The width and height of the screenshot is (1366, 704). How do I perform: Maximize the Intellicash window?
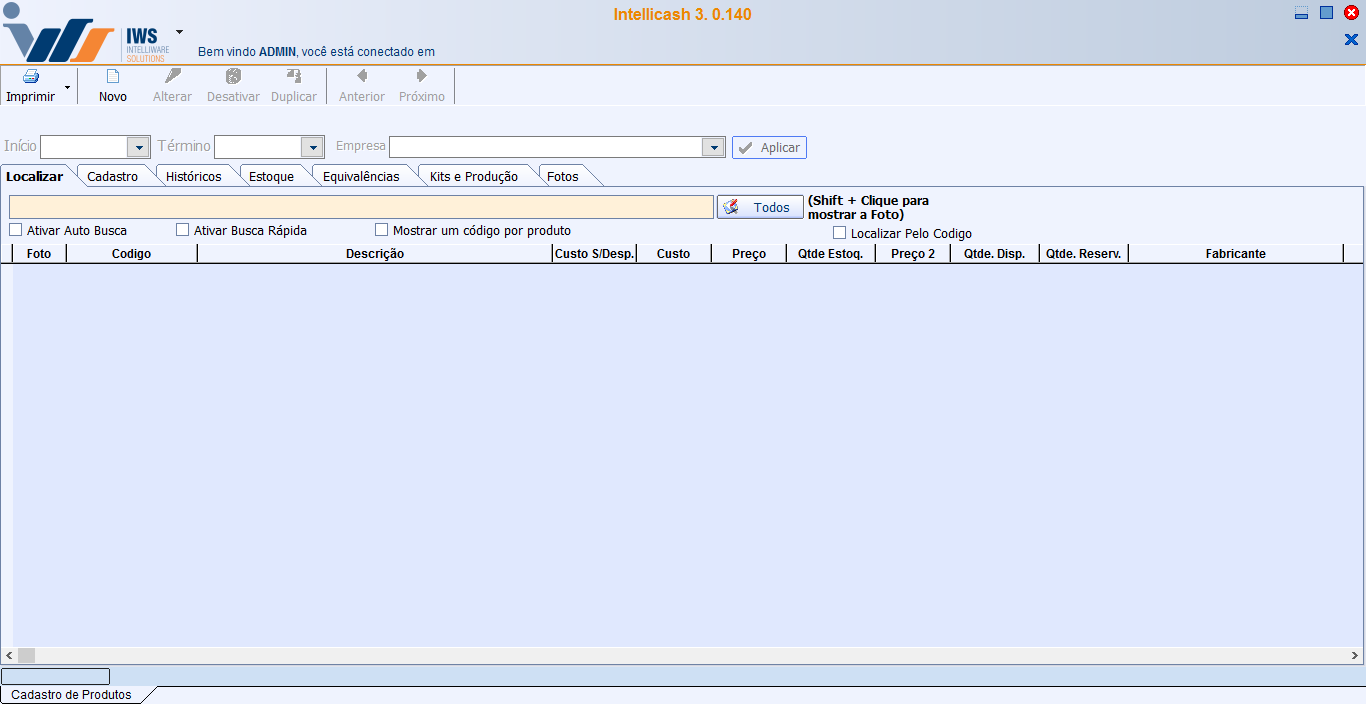coord(1326,13)
